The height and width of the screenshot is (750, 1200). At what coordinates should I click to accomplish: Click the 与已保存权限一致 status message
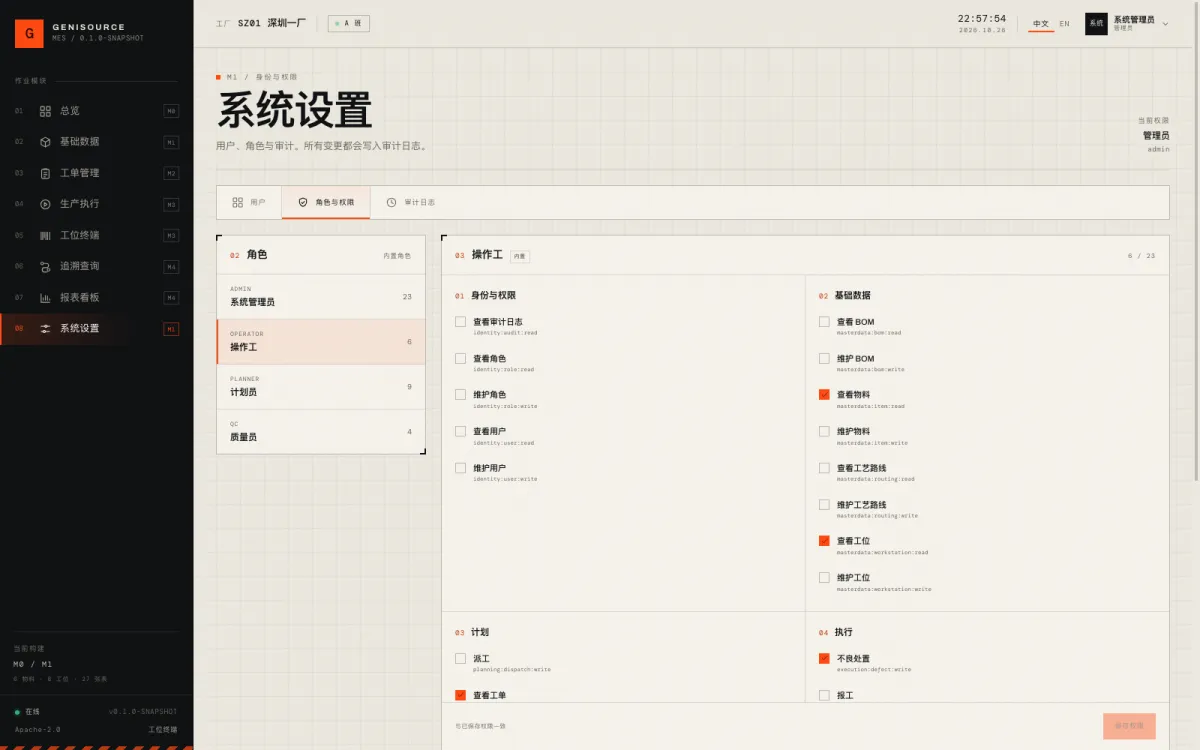tap(481, 726)
